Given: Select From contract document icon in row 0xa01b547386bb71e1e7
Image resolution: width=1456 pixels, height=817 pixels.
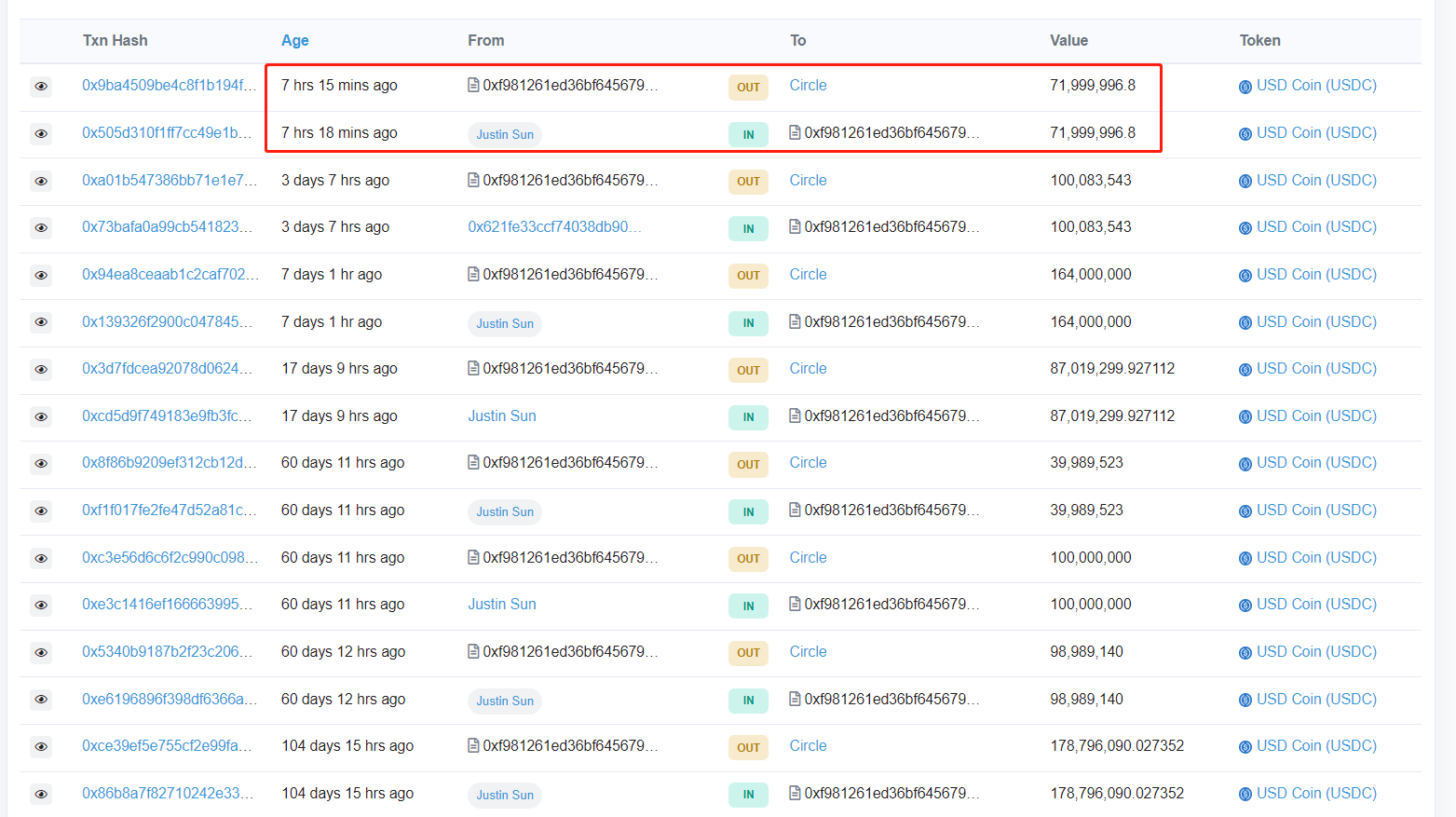Looking at the screenshot, I should tap(473, 180).
